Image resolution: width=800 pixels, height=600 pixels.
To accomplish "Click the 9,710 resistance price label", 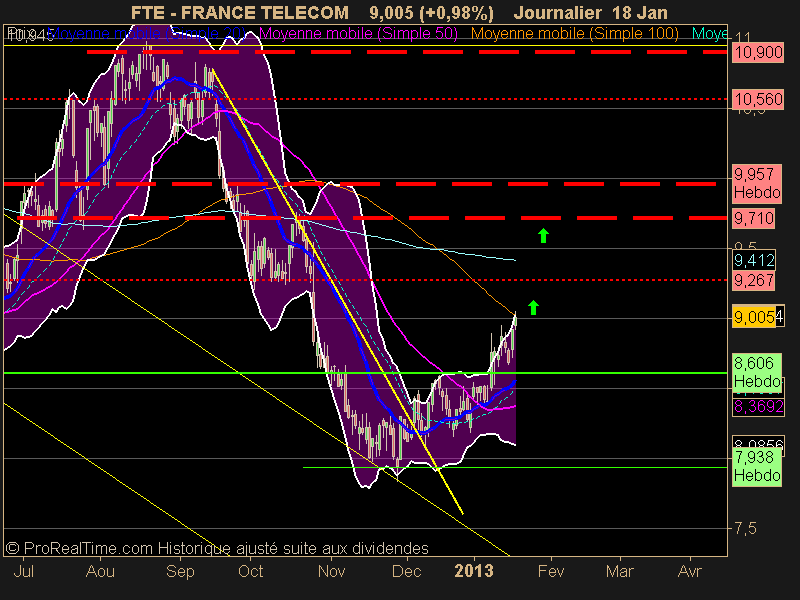I will click(754, 218).
